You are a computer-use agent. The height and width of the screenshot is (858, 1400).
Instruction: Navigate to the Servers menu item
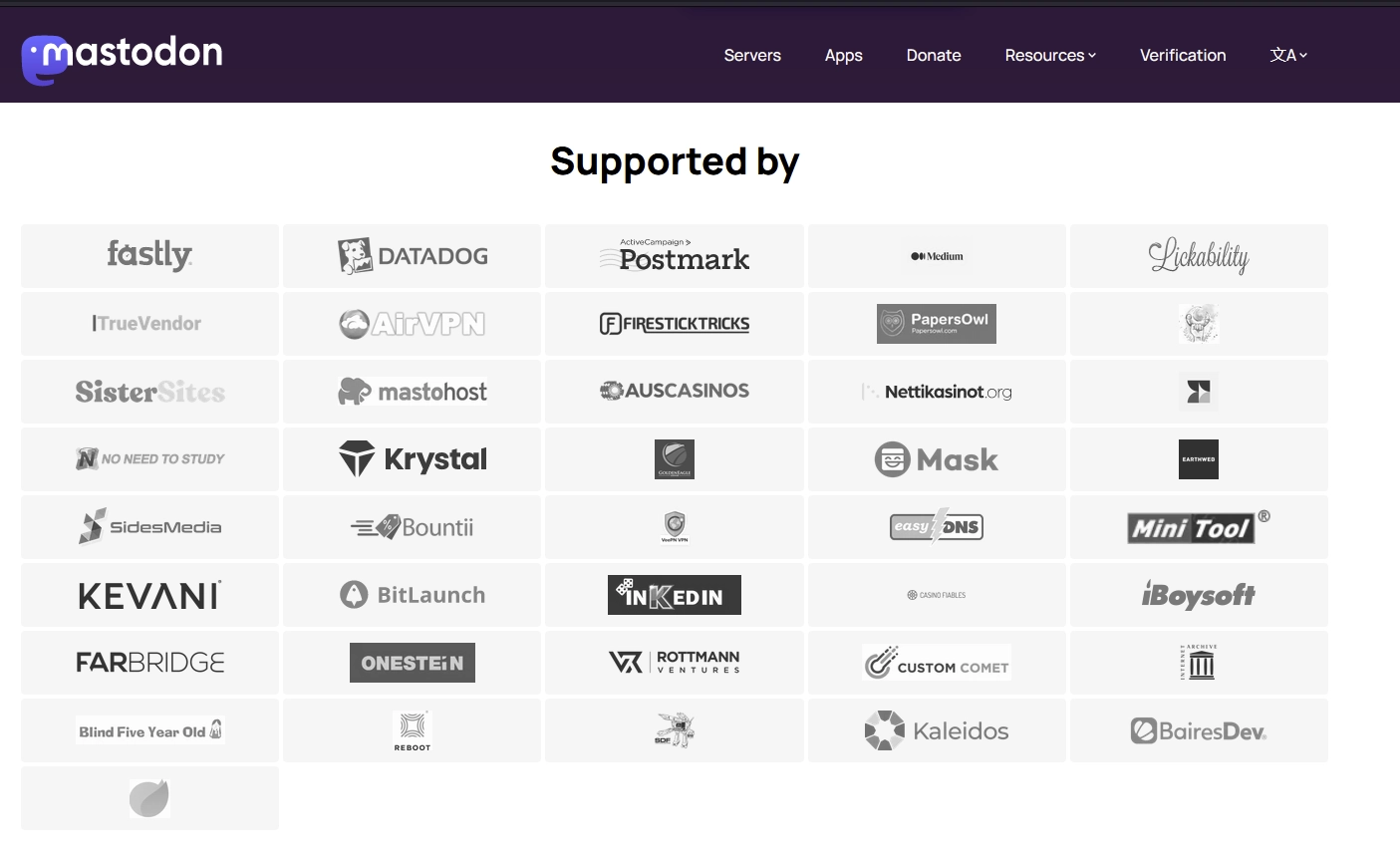click(x=752, y=55)
